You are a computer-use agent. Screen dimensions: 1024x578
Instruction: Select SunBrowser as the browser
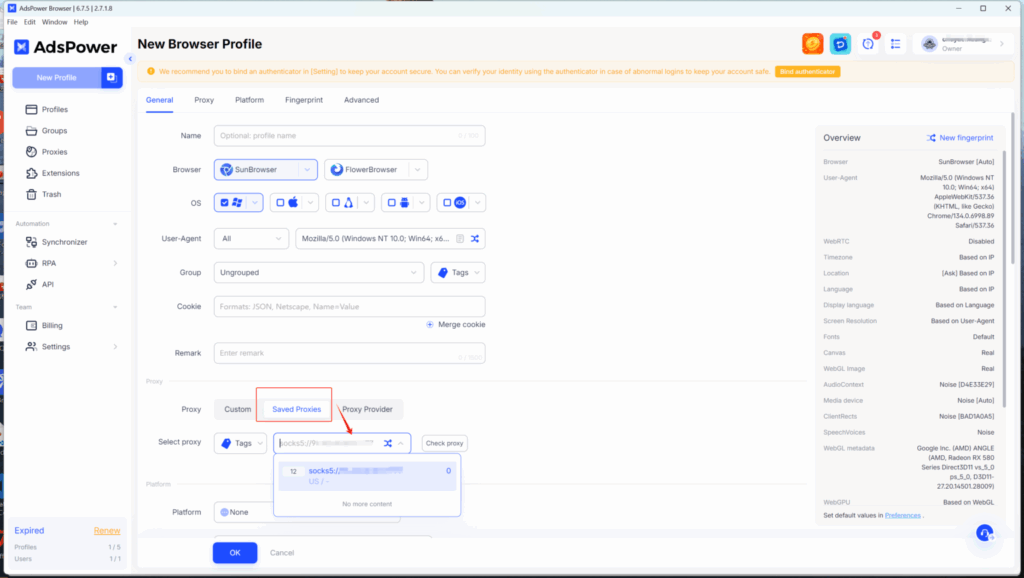(x=256, y=170)
